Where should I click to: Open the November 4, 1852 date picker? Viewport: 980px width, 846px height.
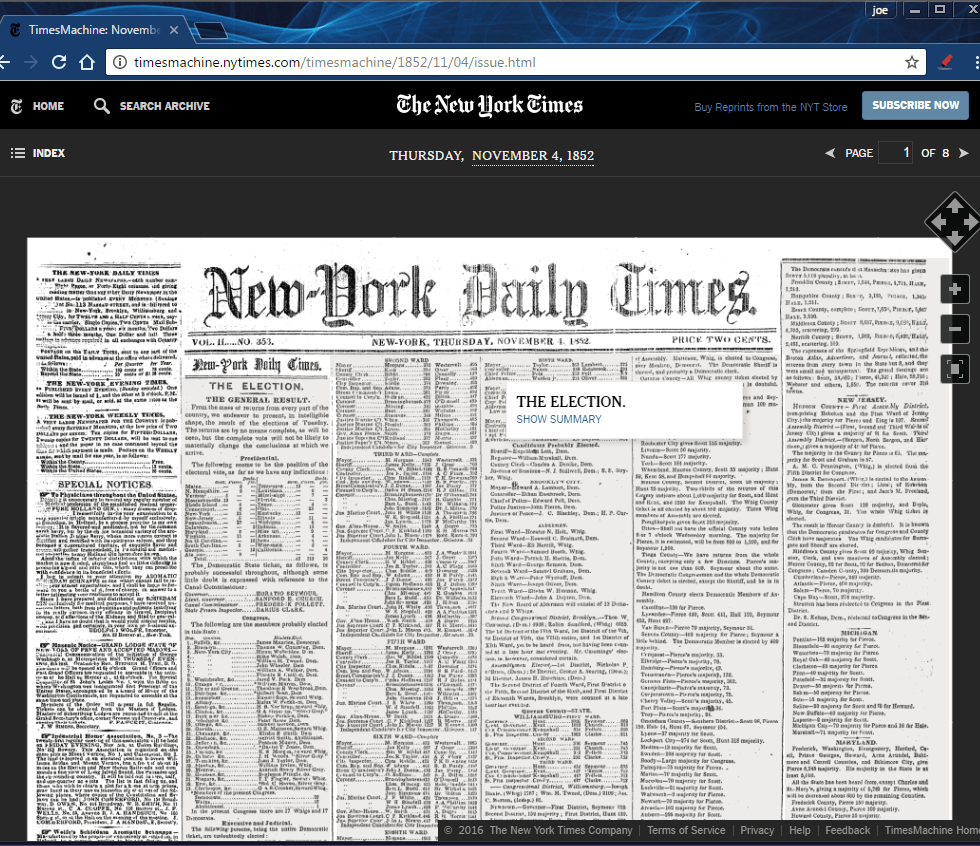pos(532,156)
